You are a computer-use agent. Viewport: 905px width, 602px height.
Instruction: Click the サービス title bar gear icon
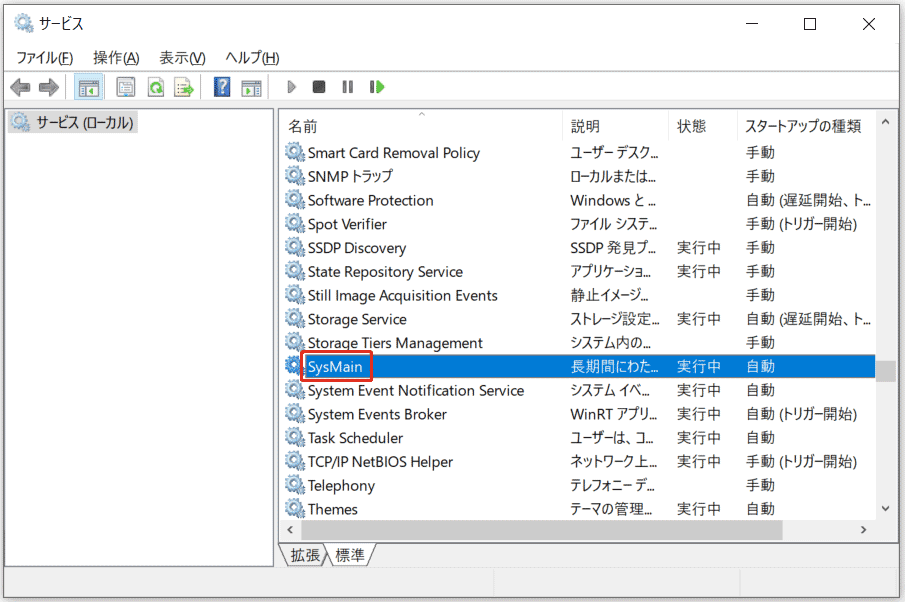24,23
